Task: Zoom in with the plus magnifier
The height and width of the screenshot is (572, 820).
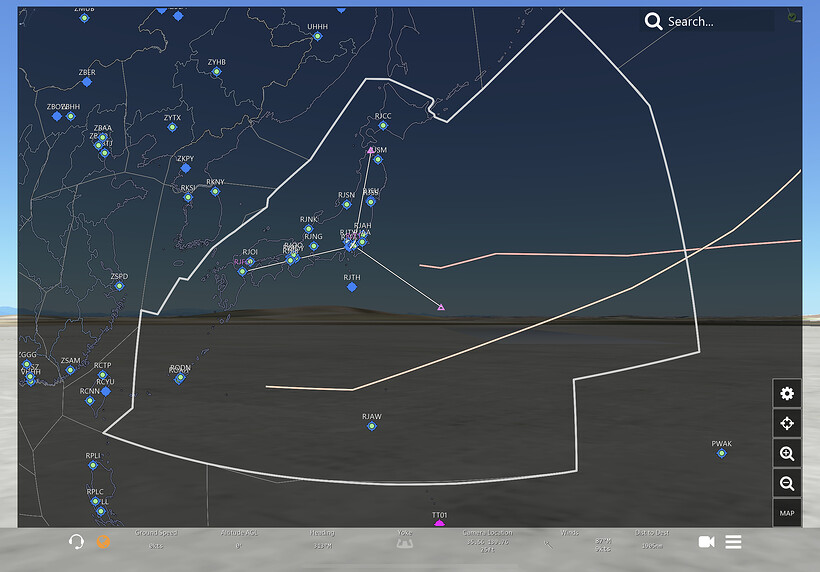Action: [x=787, y=453]
